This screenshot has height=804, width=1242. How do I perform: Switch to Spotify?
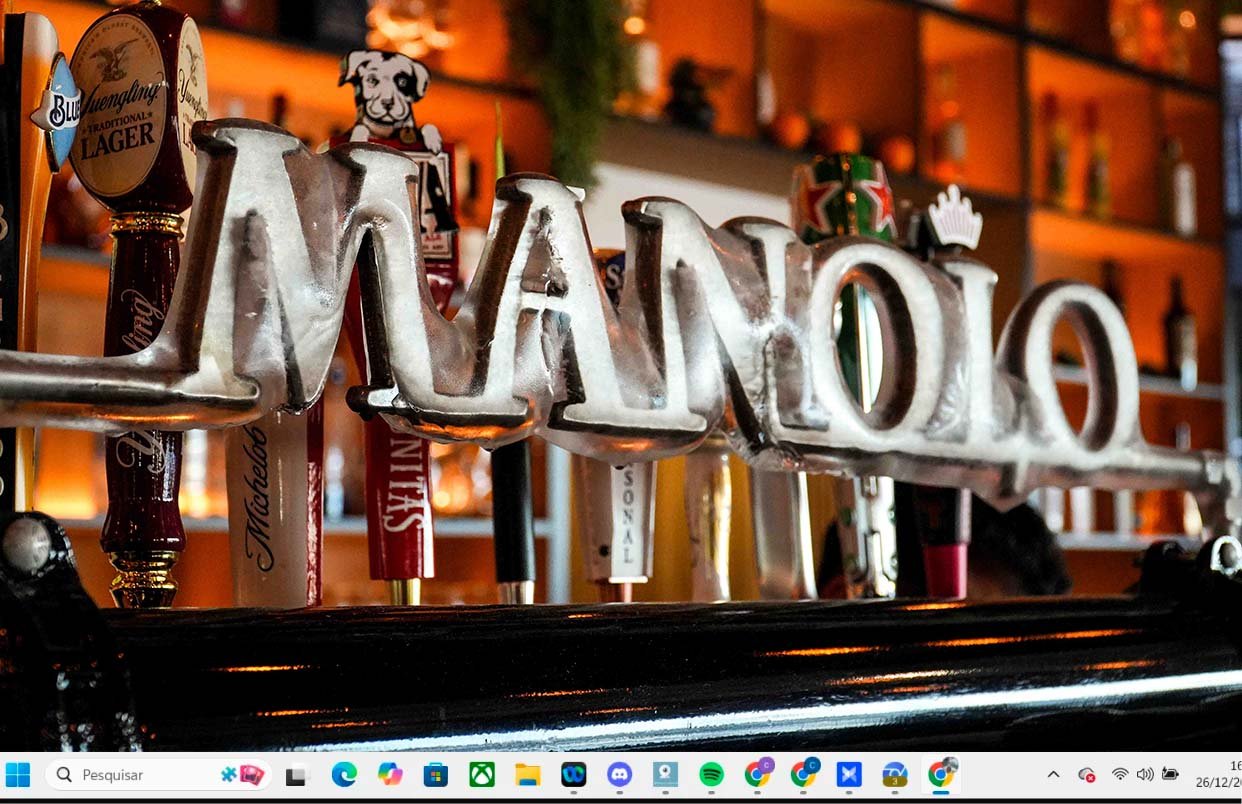coord(711,775)
